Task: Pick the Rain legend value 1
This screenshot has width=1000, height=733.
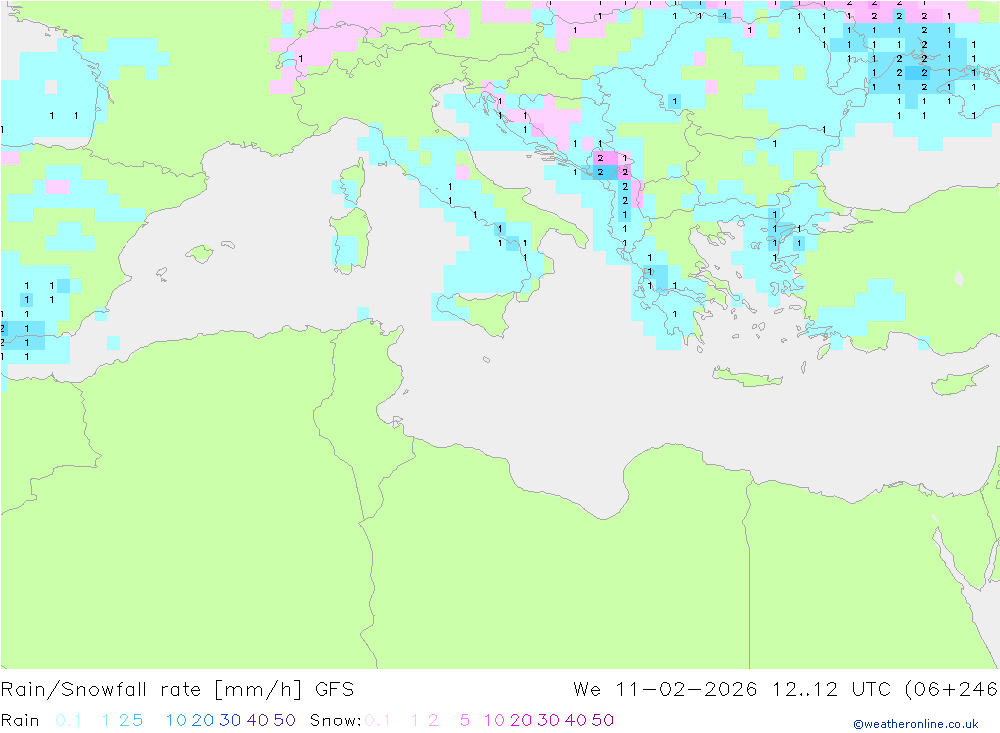Action: 106,720
